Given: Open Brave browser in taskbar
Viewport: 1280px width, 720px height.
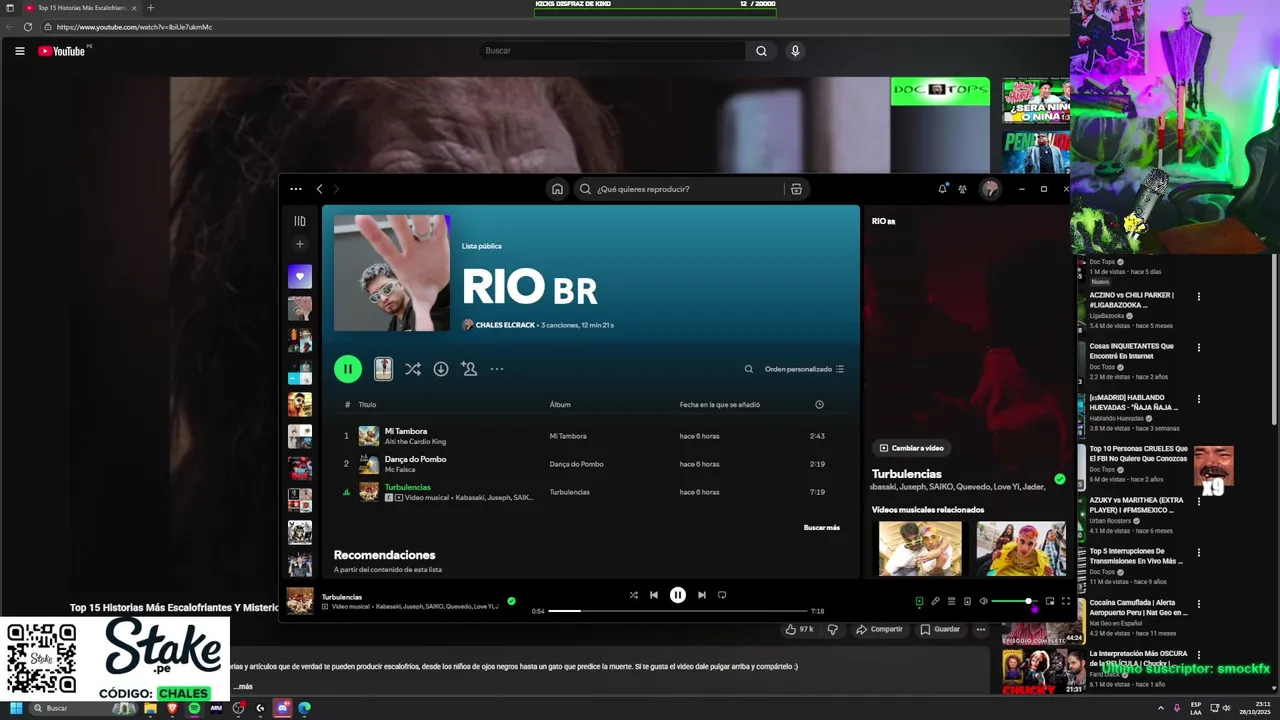Looking at the screenshot, I should 172,708.
